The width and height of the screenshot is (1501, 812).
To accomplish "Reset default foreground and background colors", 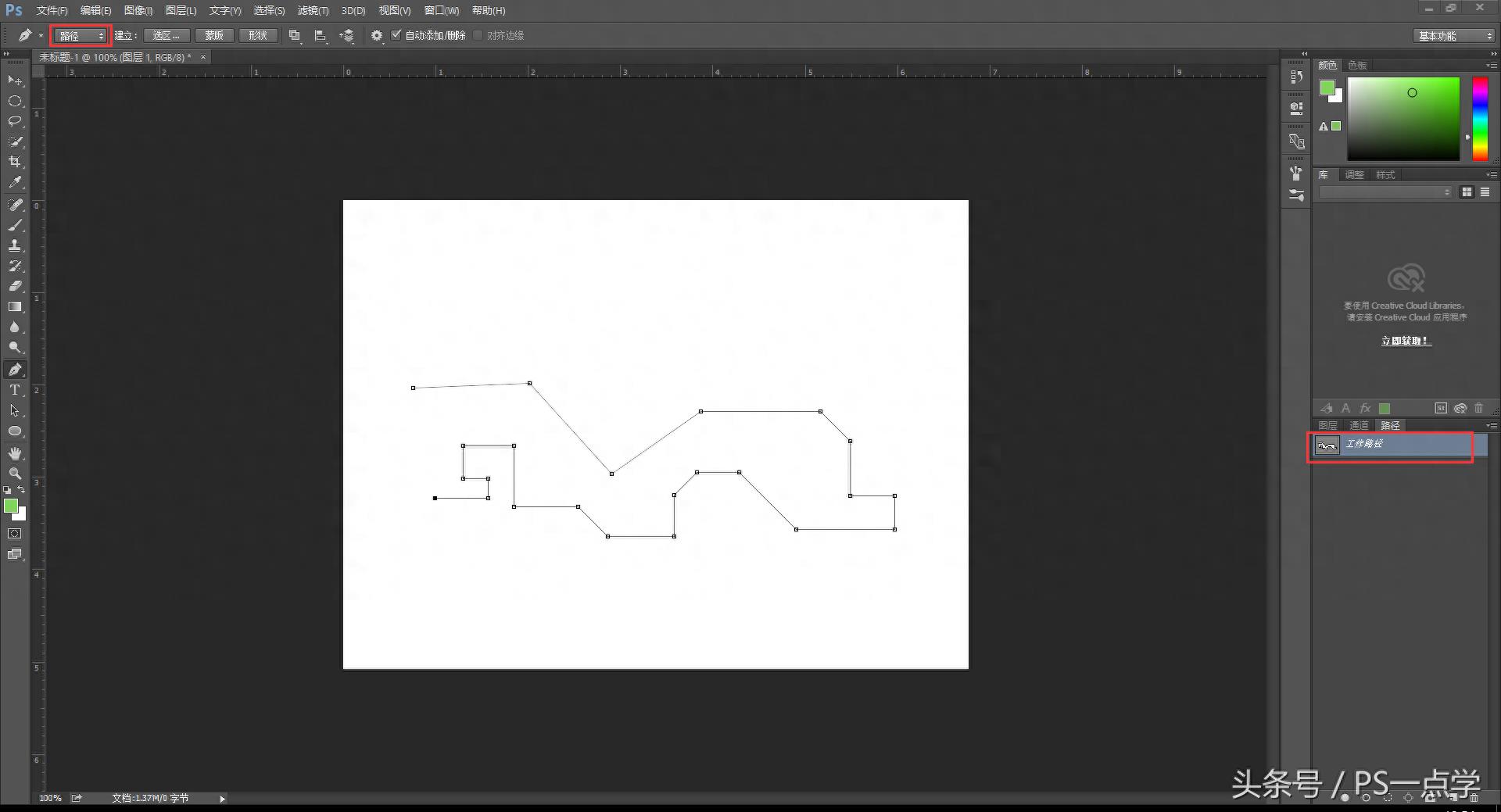I will coord(7,489).
